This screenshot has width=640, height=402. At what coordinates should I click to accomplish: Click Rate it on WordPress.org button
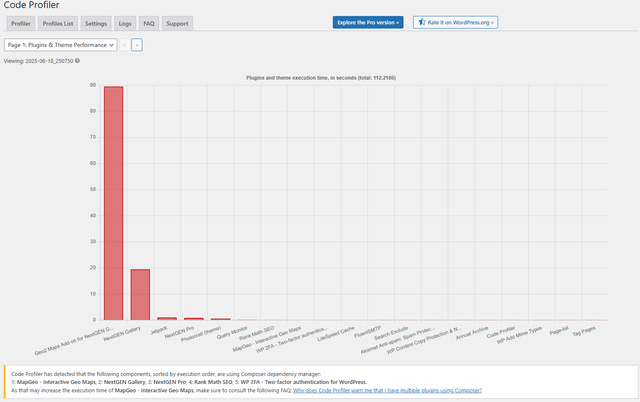pos(456,22)
